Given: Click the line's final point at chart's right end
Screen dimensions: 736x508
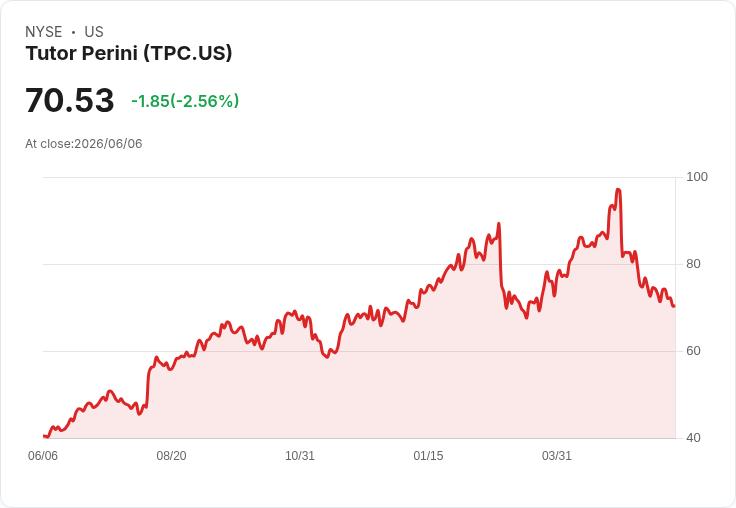Looking at the screenshot, I should pyautogui.click(x=674, y=306).
